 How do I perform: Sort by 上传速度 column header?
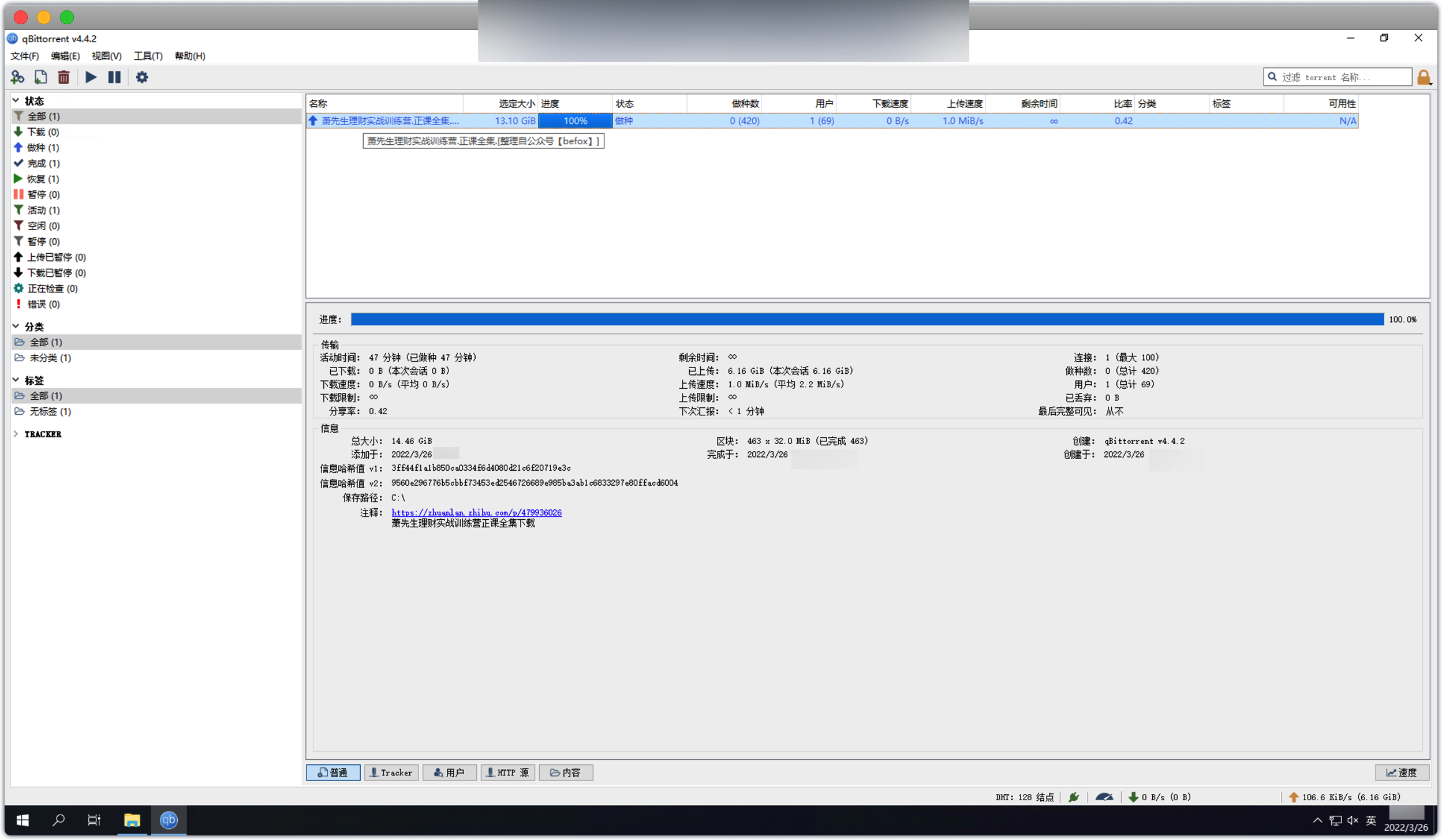948,104
